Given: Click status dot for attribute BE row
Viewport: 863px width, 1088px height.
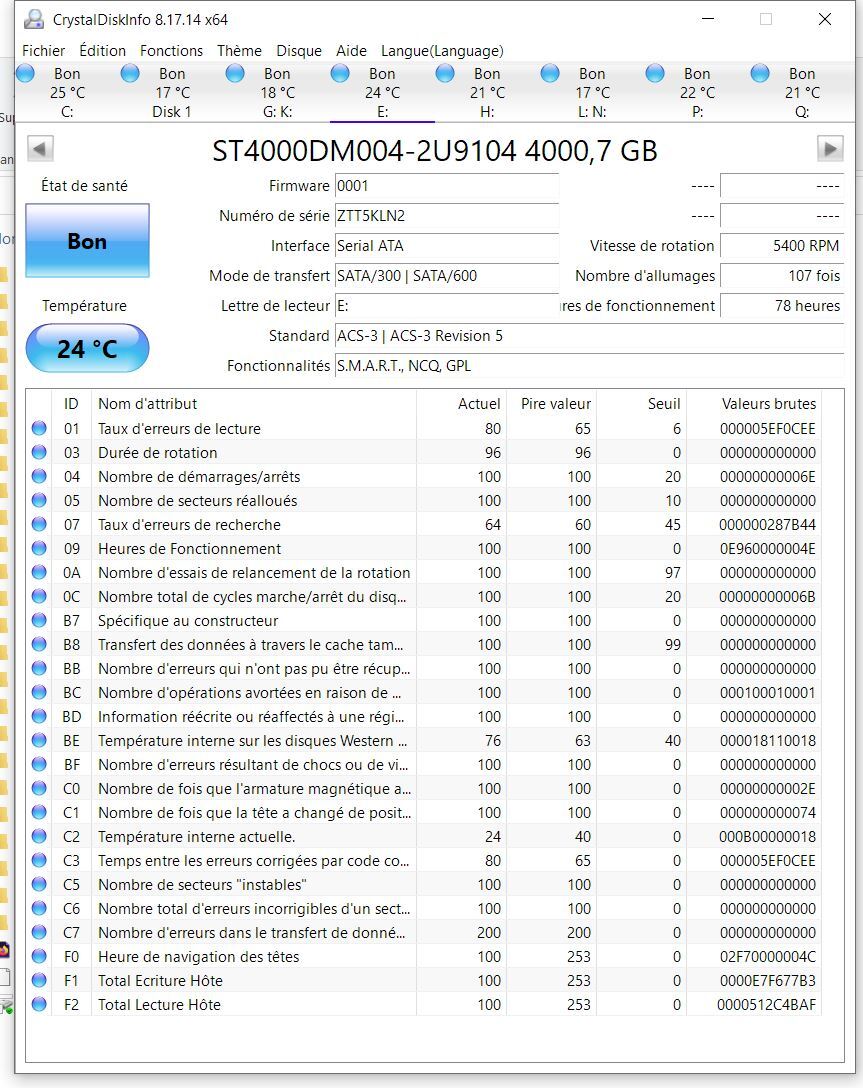Looking at the screenshot, I should click(39, 740).
